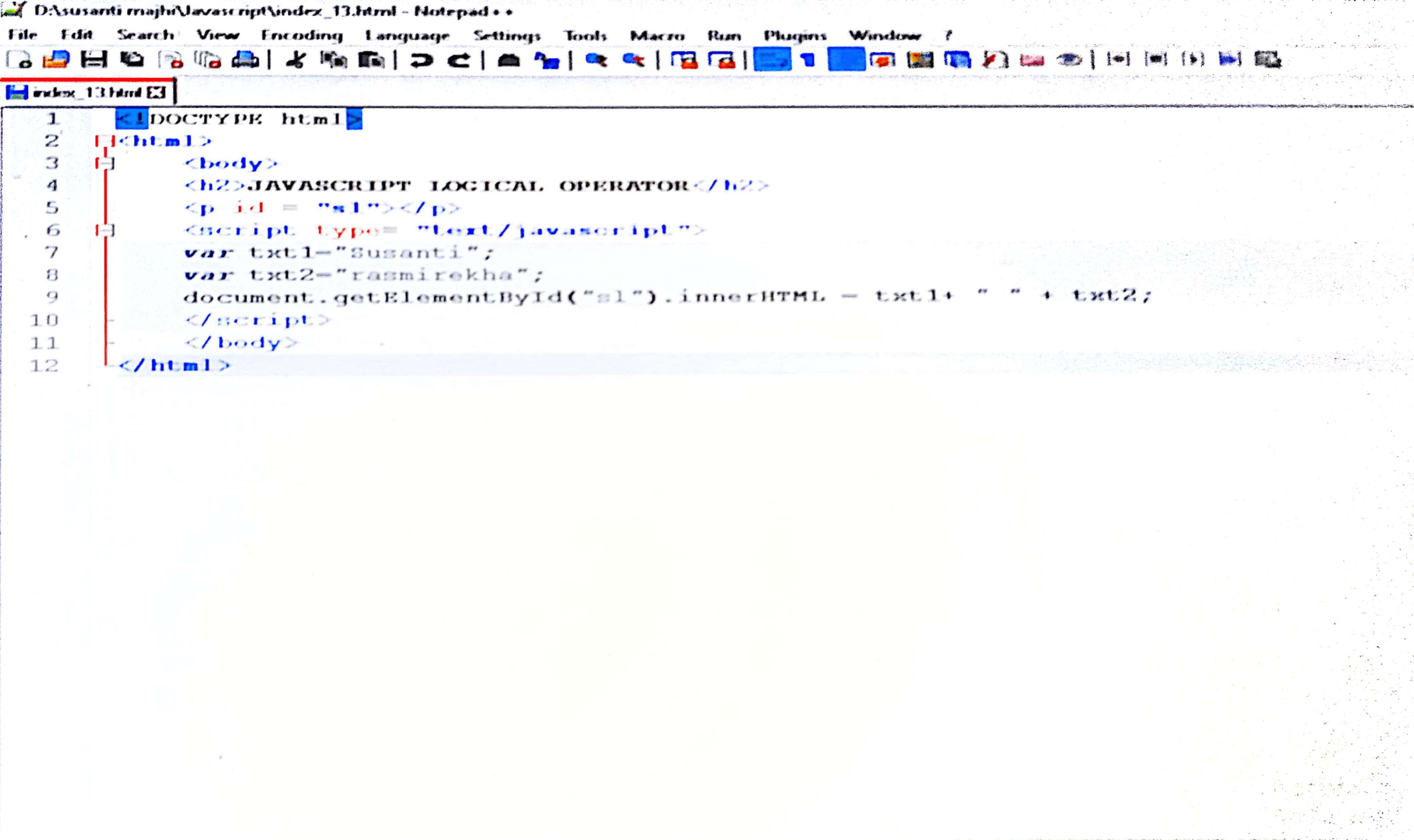Cut selection using the scissors icon

[x=295, y=59]
